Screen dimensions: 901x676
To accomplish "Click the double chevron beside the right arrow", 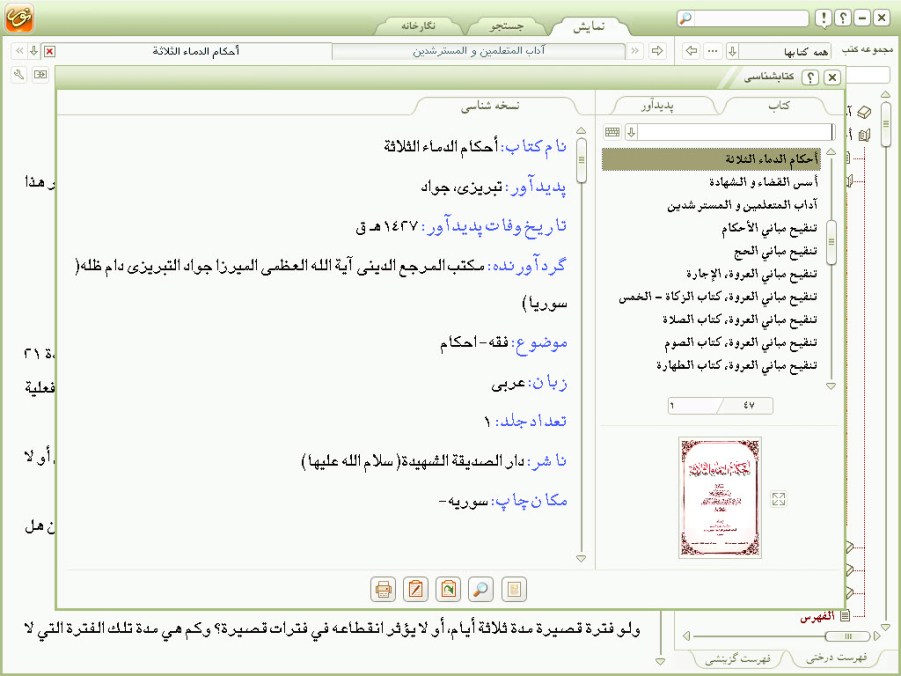I will [635, 51].
